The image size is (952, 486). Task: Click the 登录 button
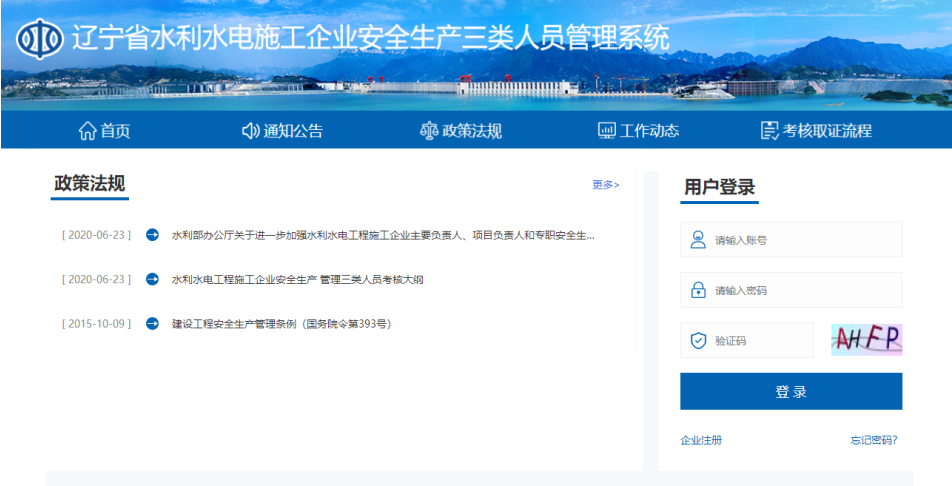(791, 391)
